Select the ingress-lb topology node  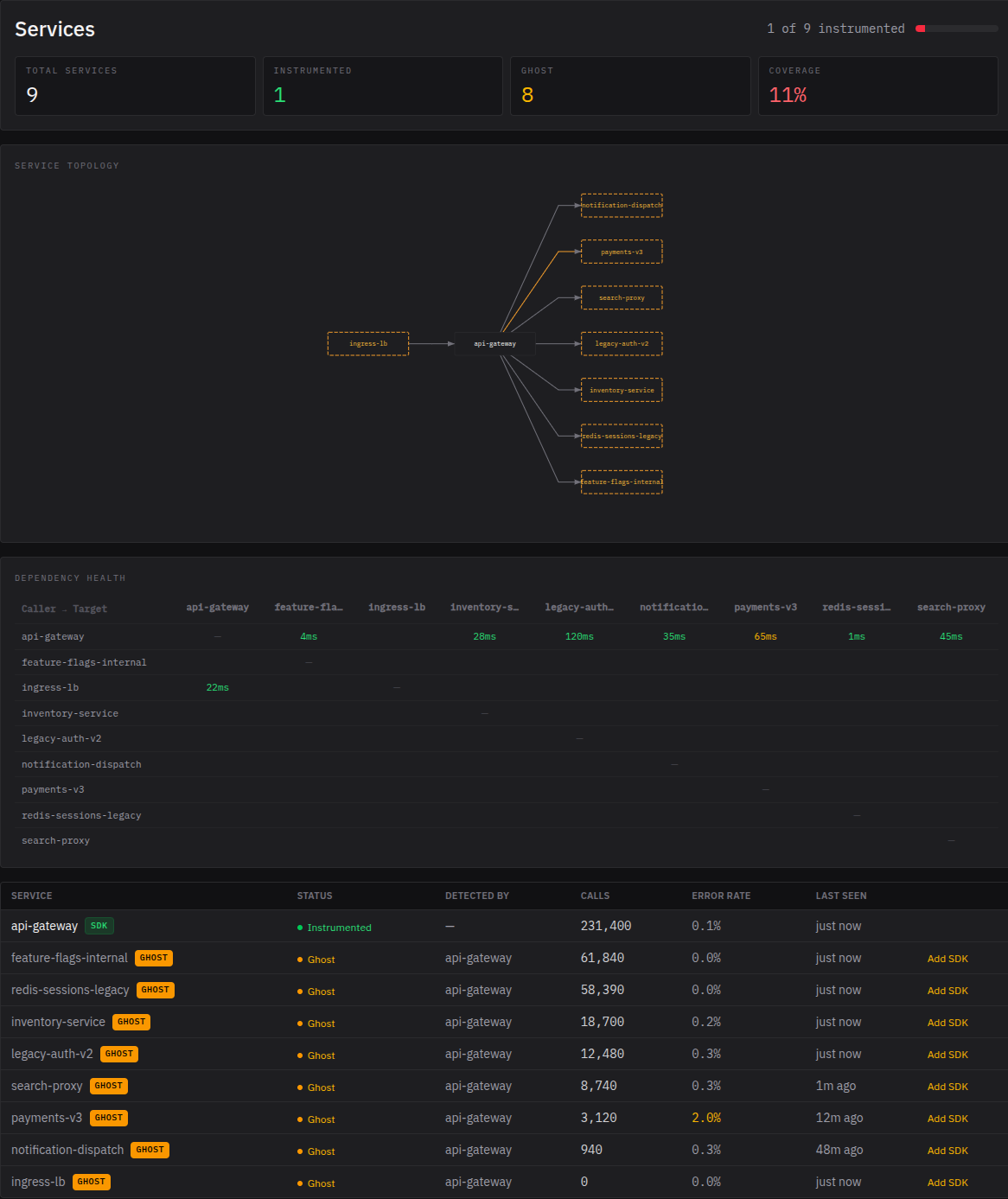(367, 344)
